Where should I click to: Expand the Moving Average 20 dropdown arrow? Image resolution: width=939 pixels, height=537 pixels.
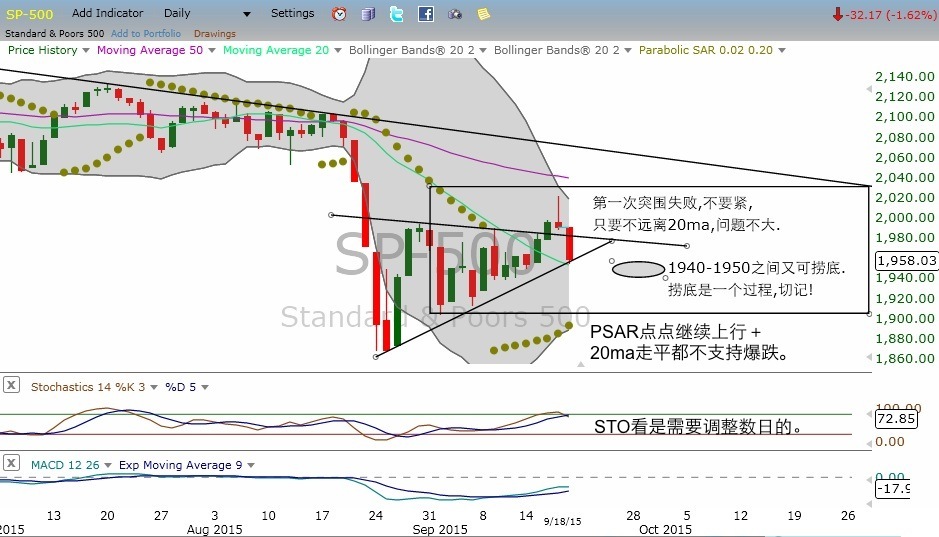click(x=338, y=50)
